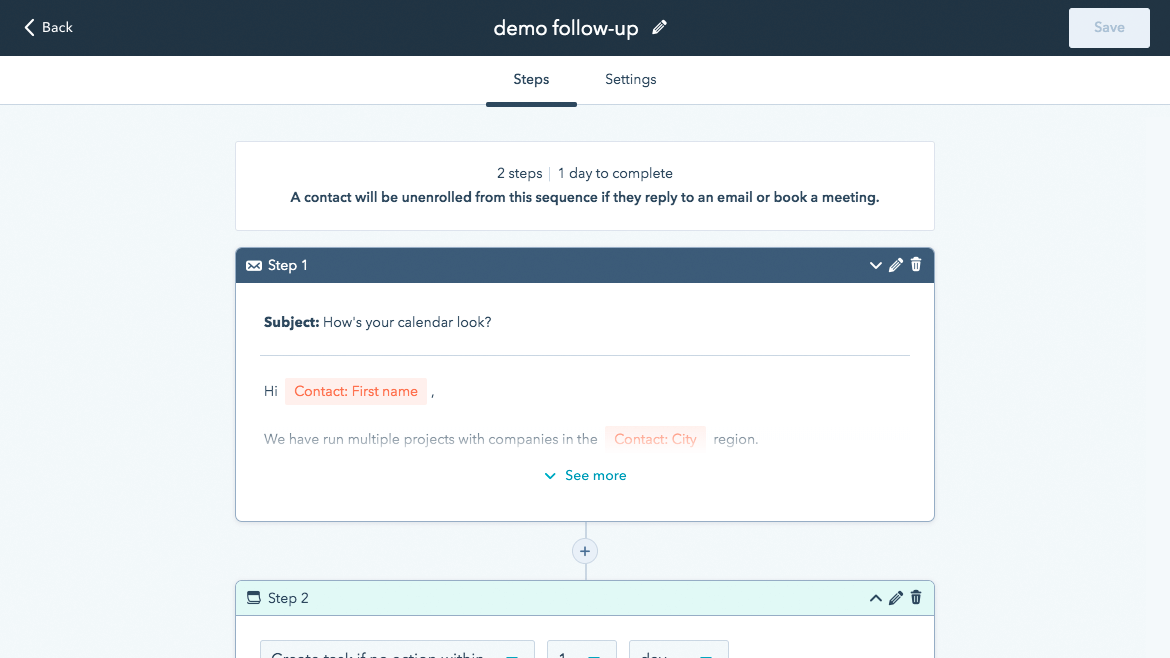Expand the email preview via See more
1170x658 pixels.
coord(585,475)
